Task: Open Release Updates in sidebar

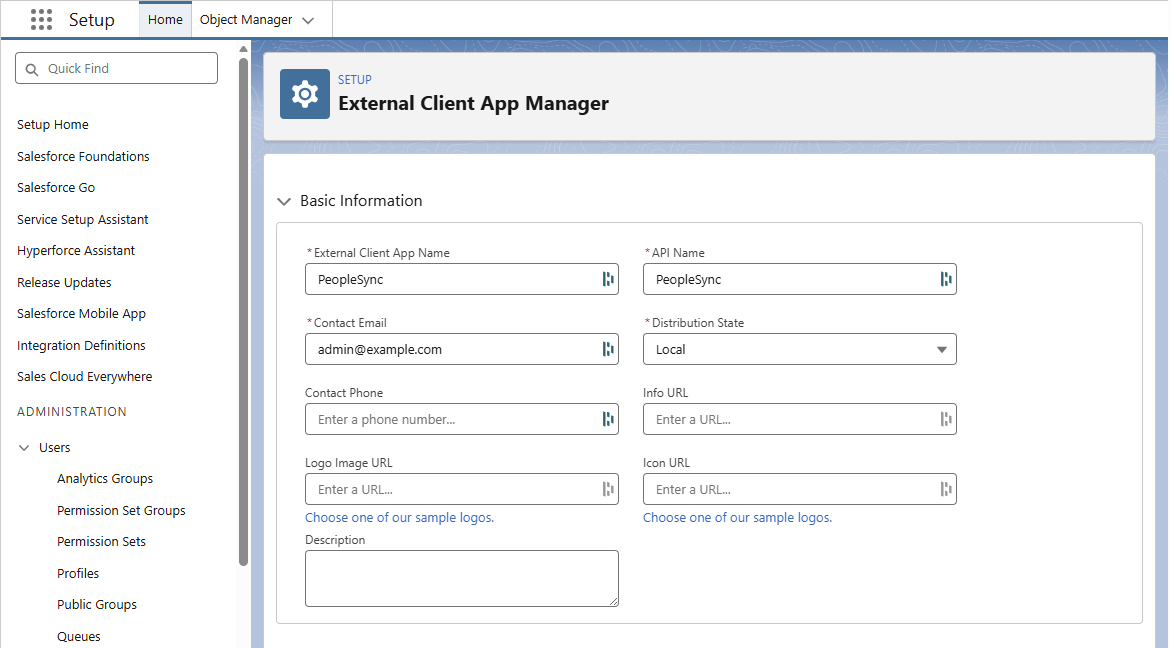Action: point(64,282)
